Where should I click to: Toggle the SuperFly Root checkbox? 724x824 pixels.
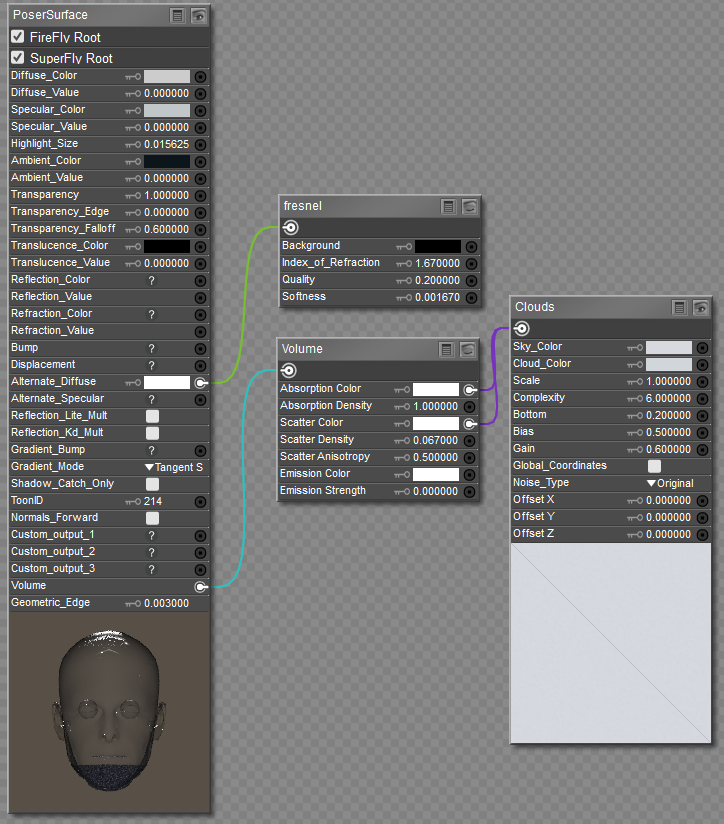(x=18, y=58)
